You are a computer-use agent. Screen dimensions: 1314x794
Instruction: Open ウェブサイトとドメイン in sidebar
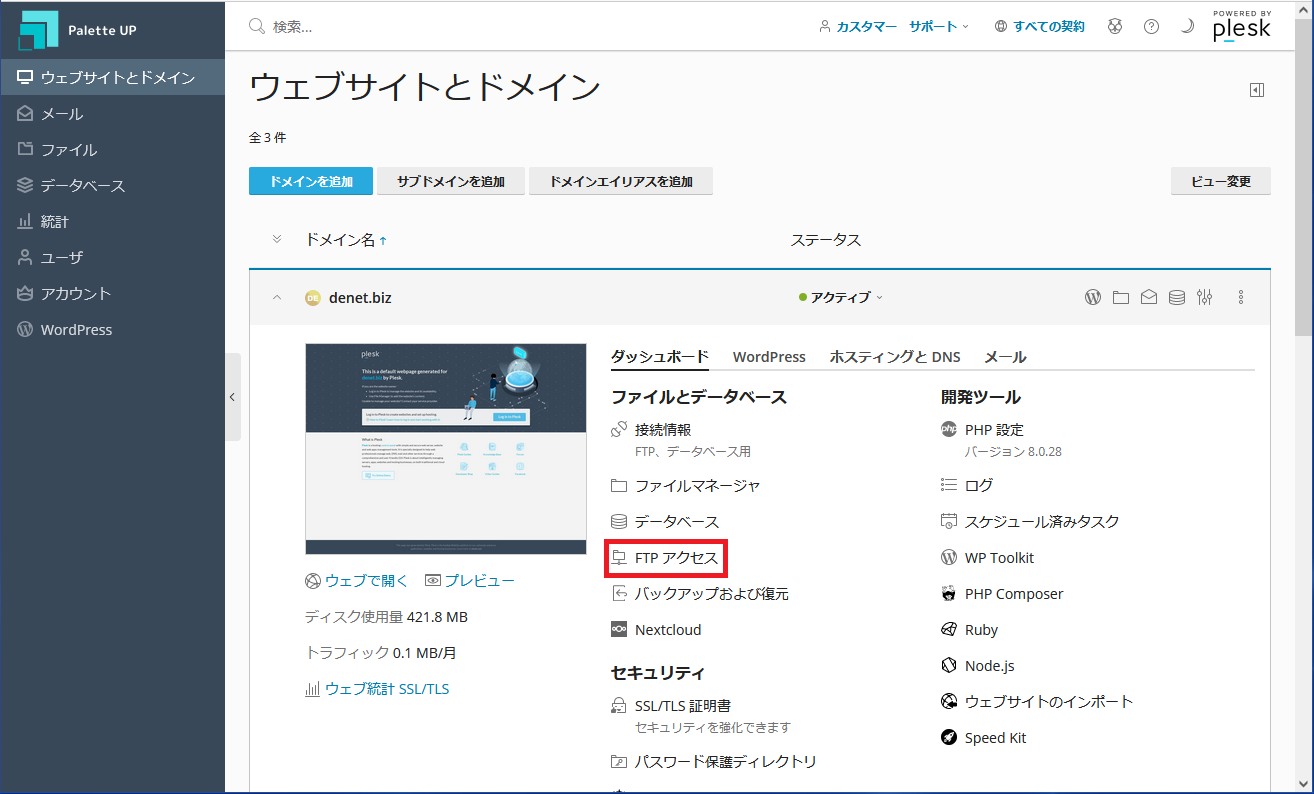[x=112, y=77]
